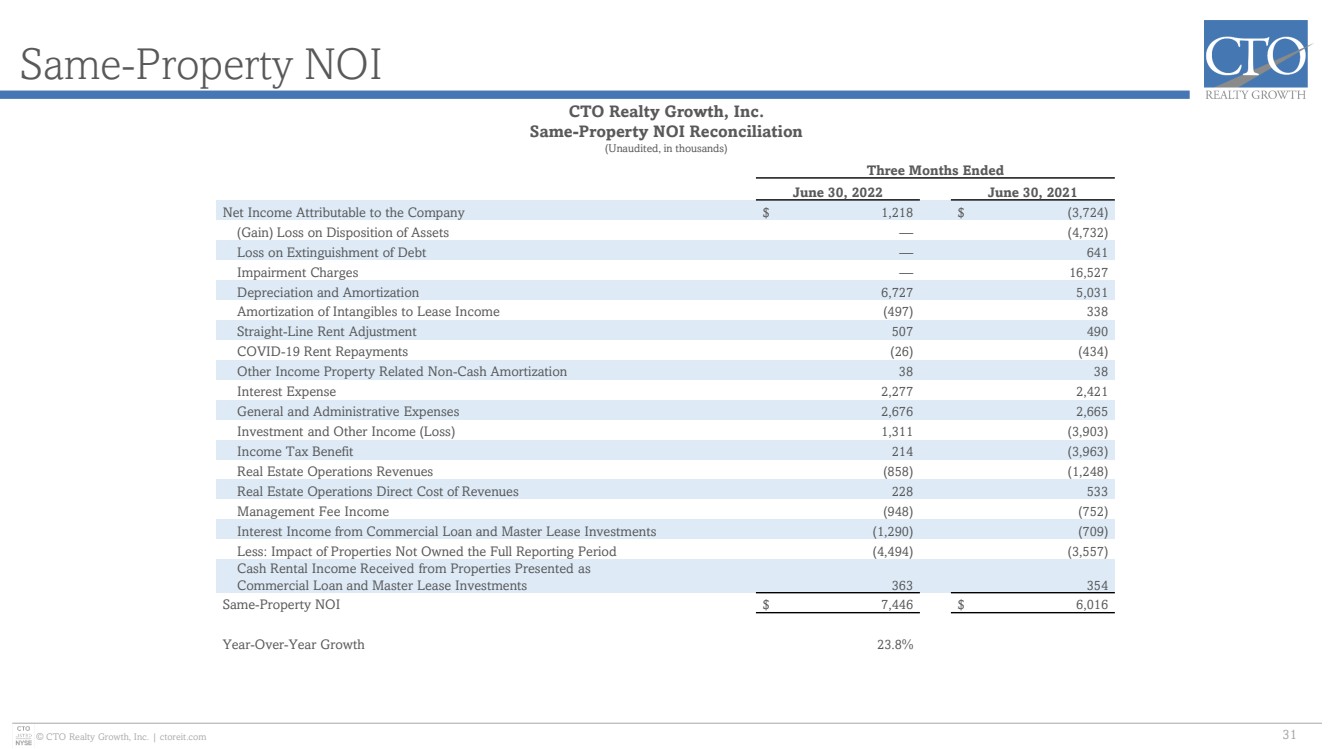Select 'Straight-Line Rent Adjustment' label
The image size is (1333, 749).
(x=327, y=332)
